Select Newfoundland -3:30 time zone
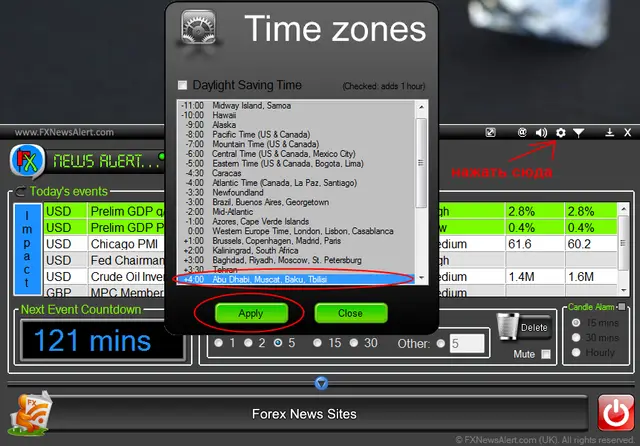The width and height of the screenshot is (640, 446). point(297,193)
